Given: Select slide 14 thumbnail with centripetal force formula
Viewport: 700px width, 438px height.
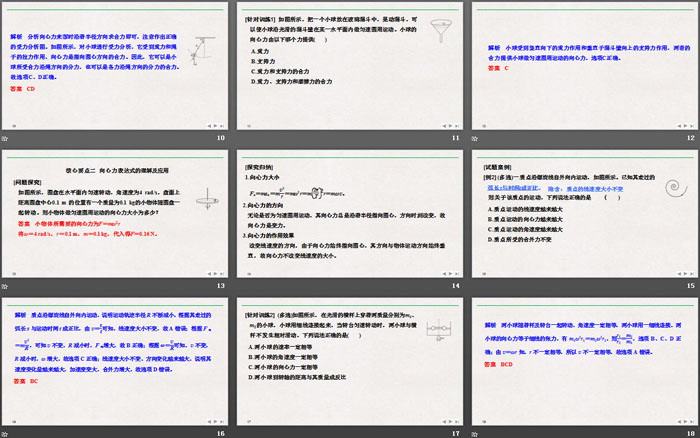Looking at the screenshot, I should [350, 213].
